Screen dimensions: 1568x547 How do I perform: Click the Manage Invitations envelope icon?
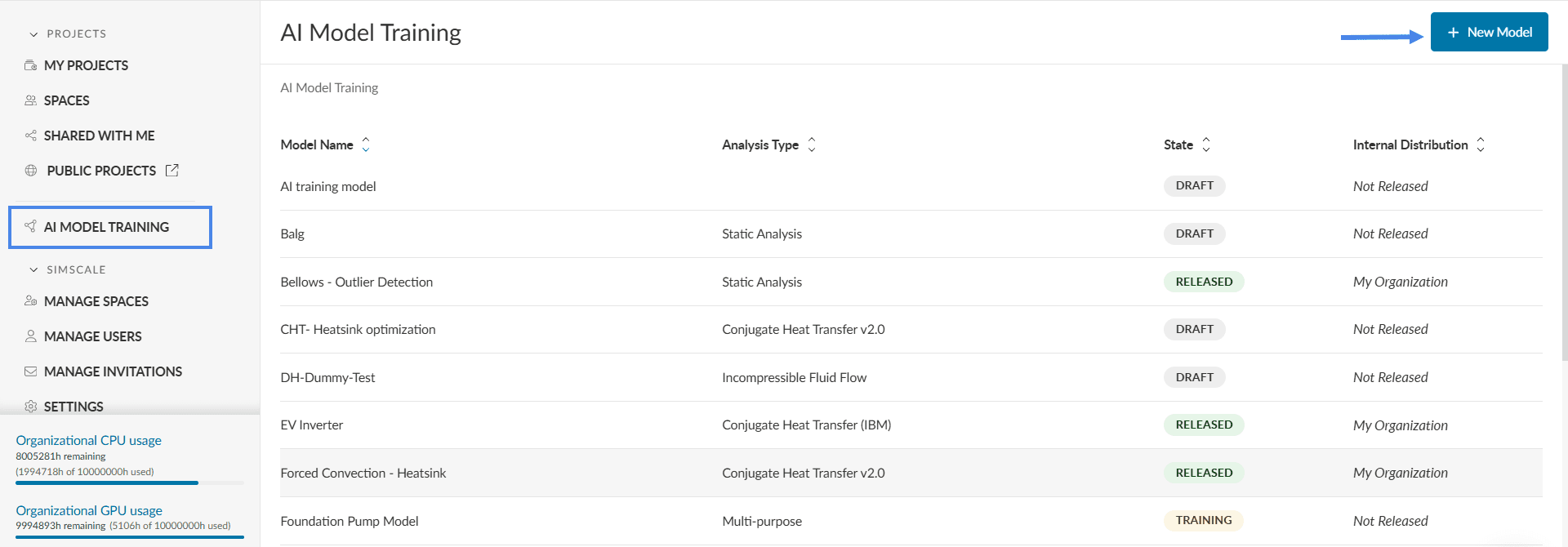30,371
